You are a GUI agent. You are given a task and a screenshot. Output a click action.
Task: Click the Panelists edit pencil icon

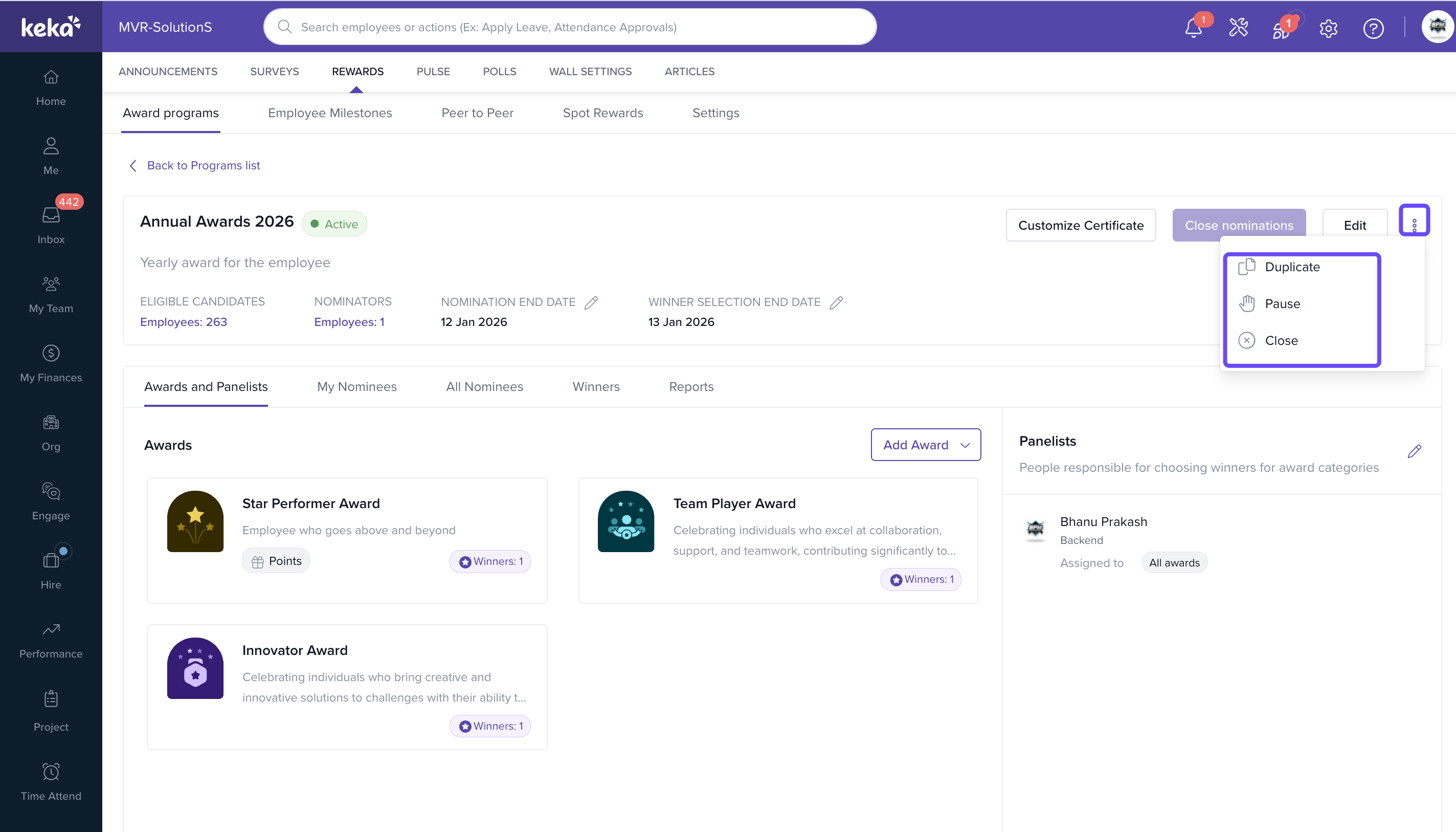pyautogui.click(x=1414, y=451)
